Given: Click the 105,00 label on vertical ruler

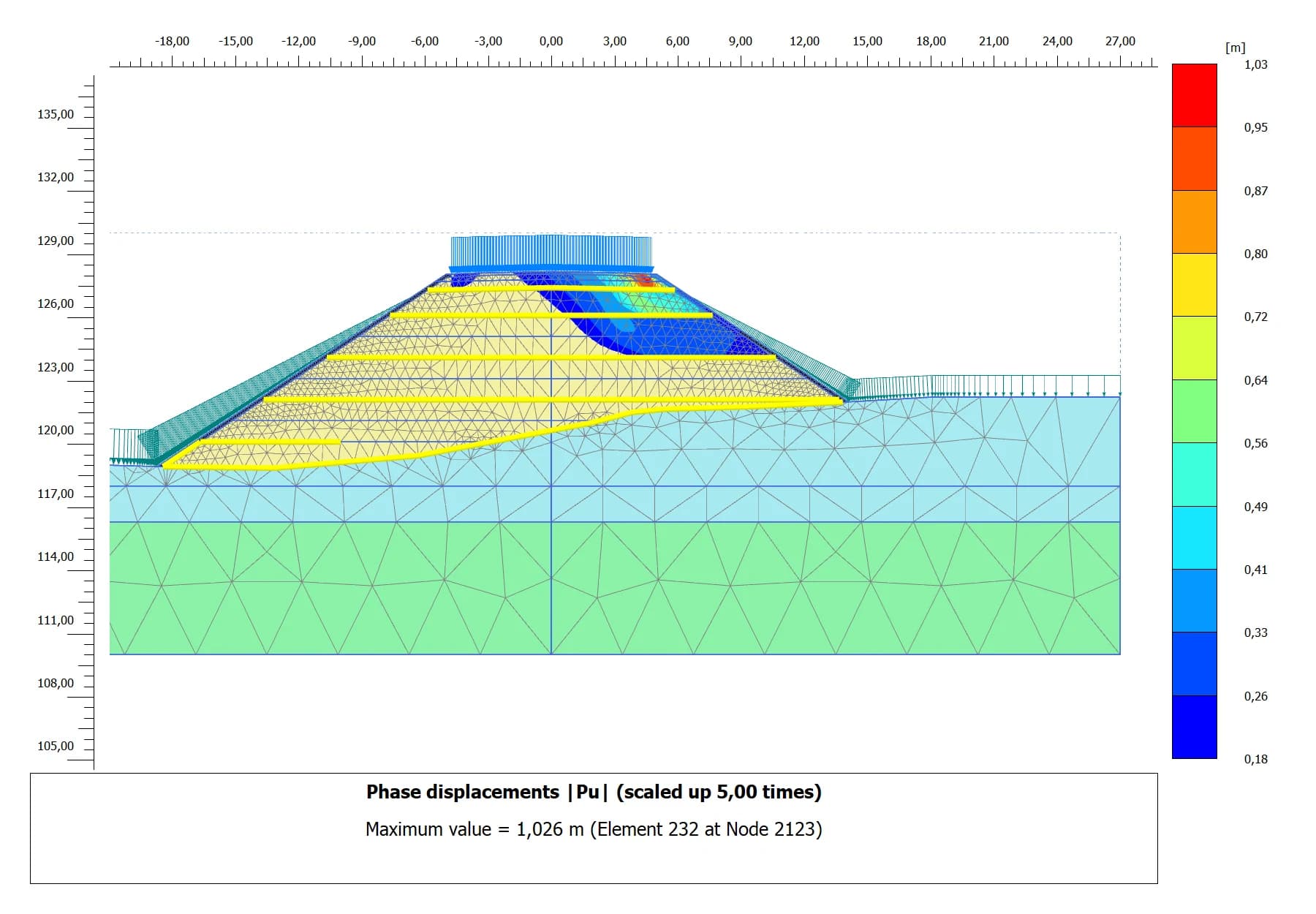Looking at the screenshot, I should [x=56, y=746].
